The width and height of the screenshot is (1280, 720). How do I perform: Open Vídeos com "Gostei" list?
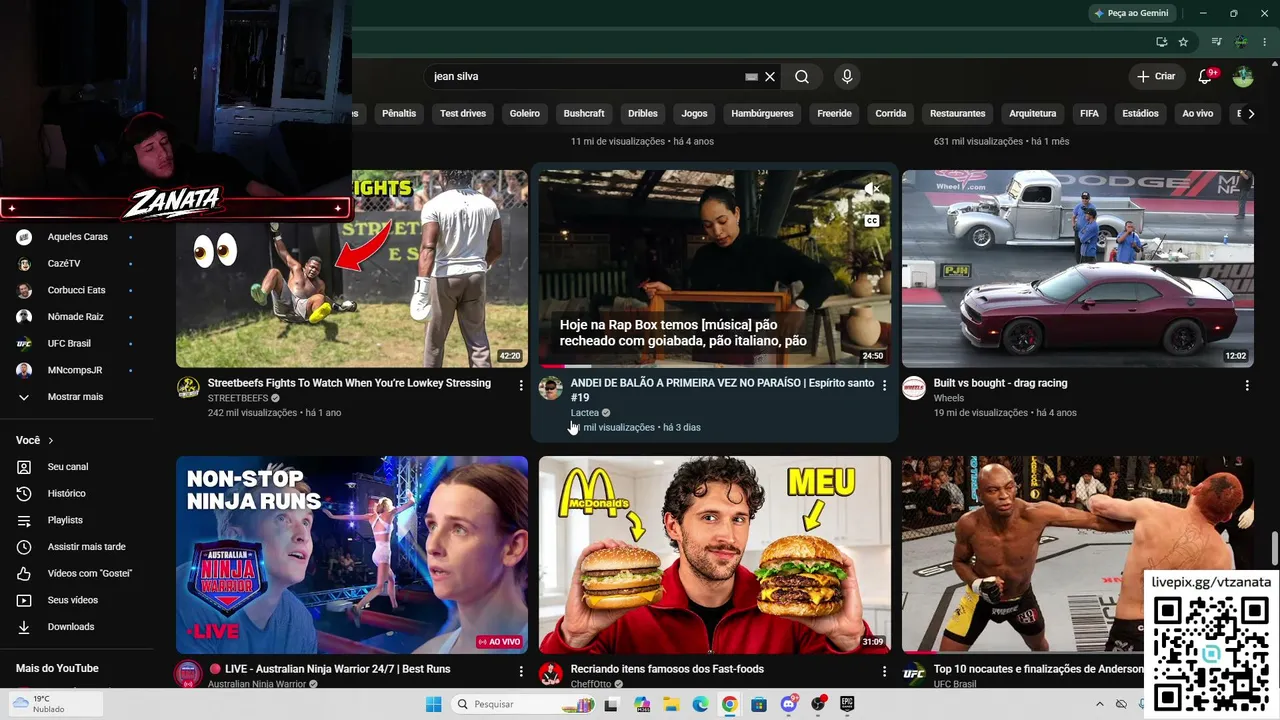pos(89,573)
